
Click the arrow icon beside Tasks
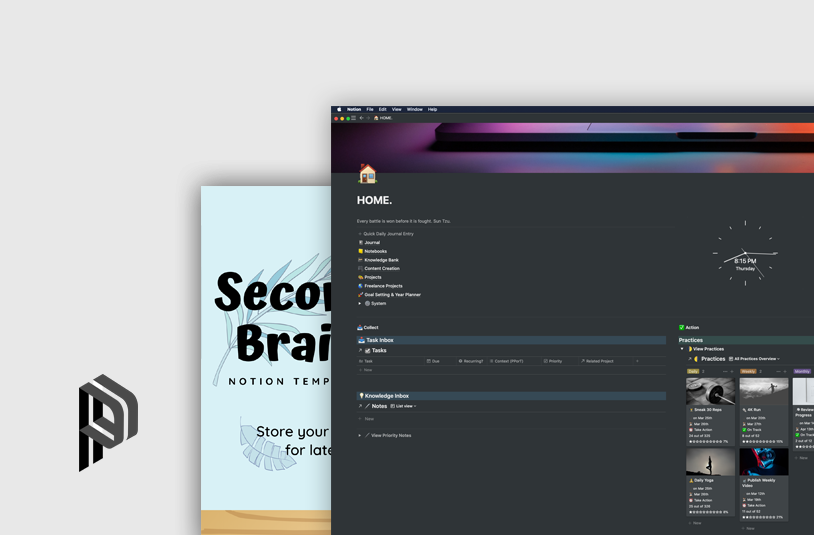(x=360, y=351)
